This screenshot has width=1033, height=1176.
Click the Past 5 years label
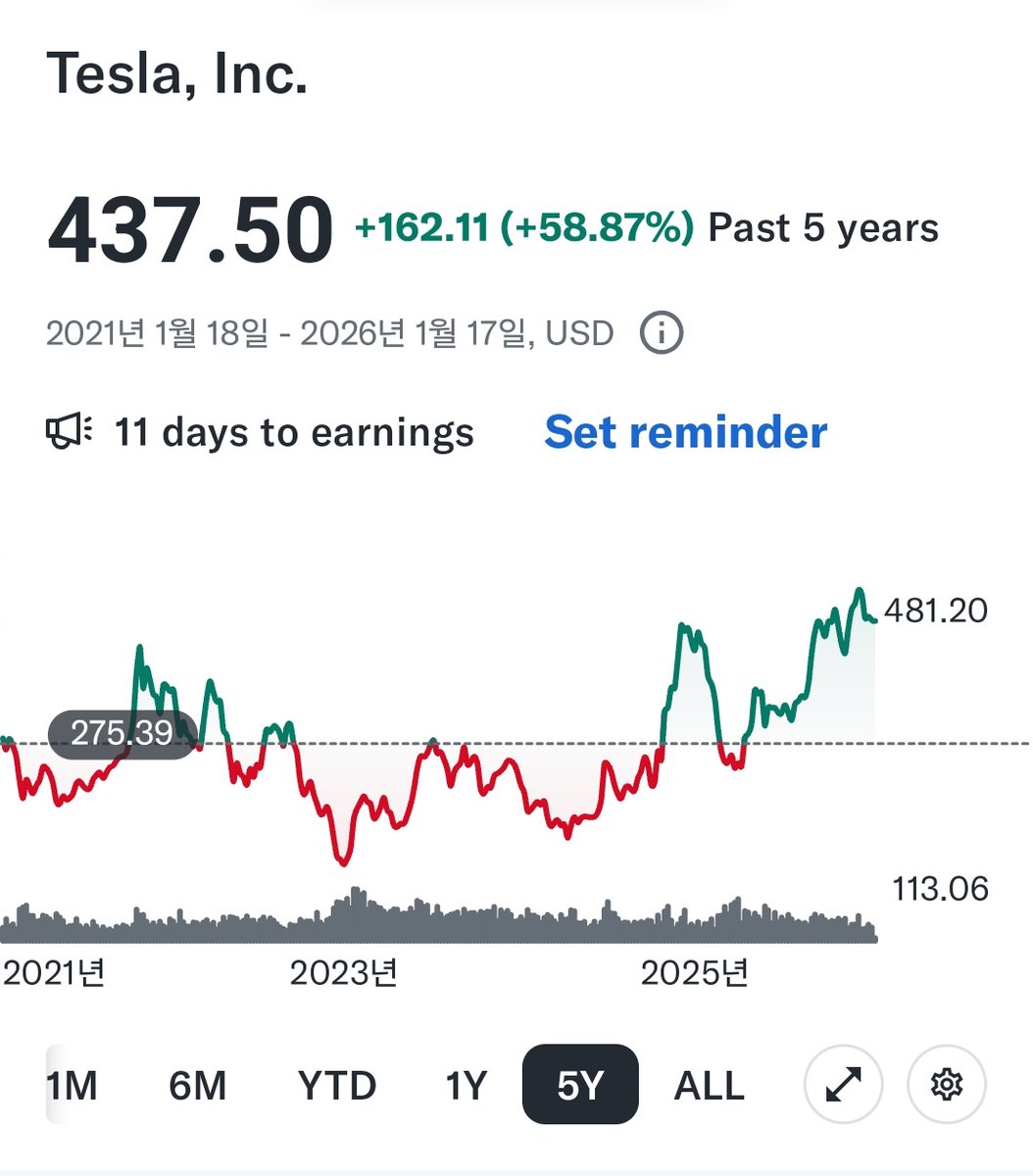tap(823, 228)
